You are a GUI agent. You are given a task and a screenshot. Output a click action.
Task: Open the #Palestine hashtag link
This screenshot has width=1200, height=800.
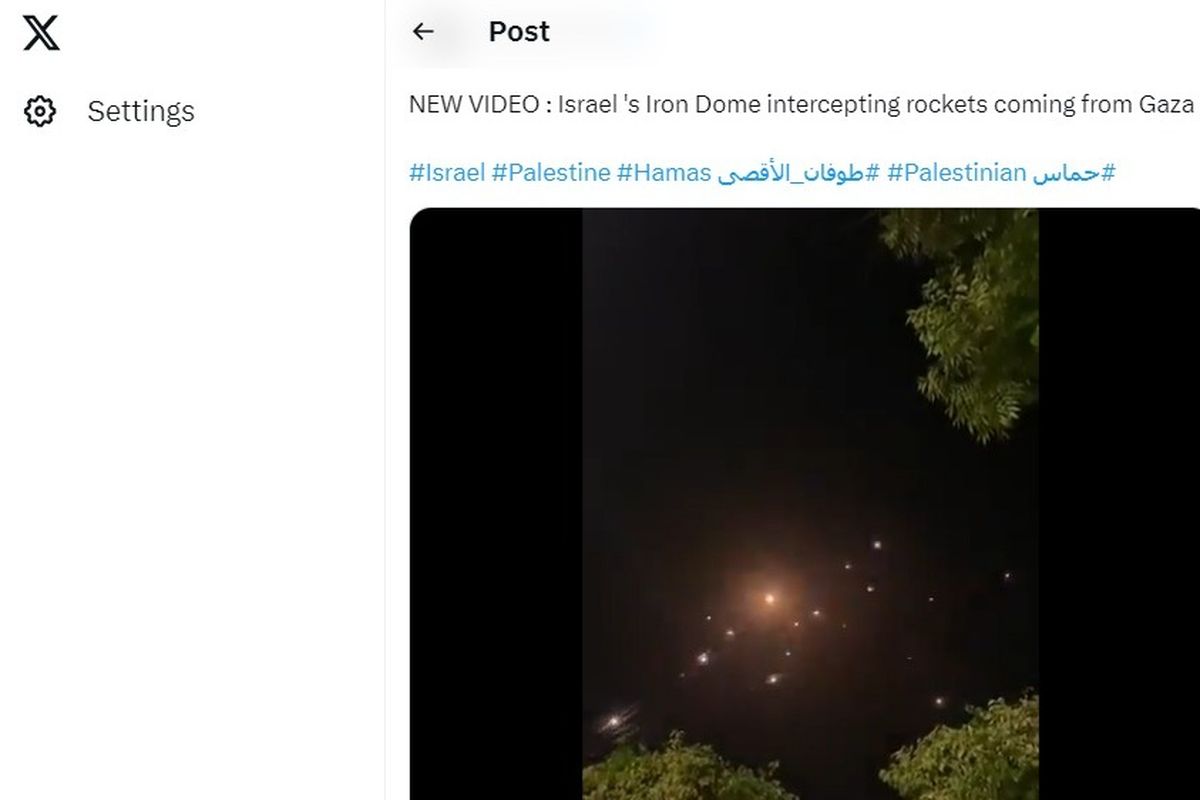tap(550, 173)
